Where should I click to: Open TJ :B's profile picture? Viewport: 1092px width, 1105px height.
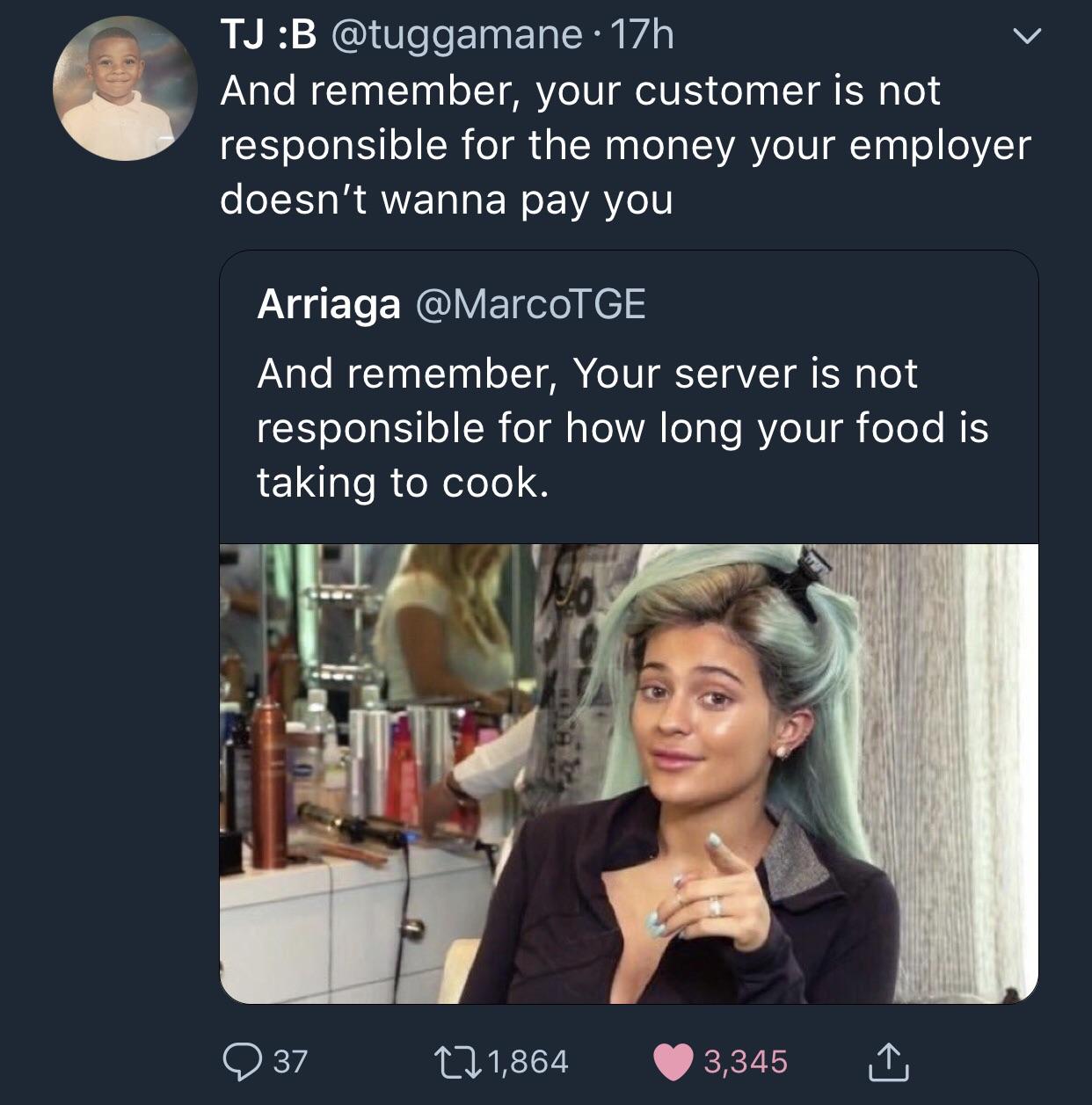click(125, 88)
